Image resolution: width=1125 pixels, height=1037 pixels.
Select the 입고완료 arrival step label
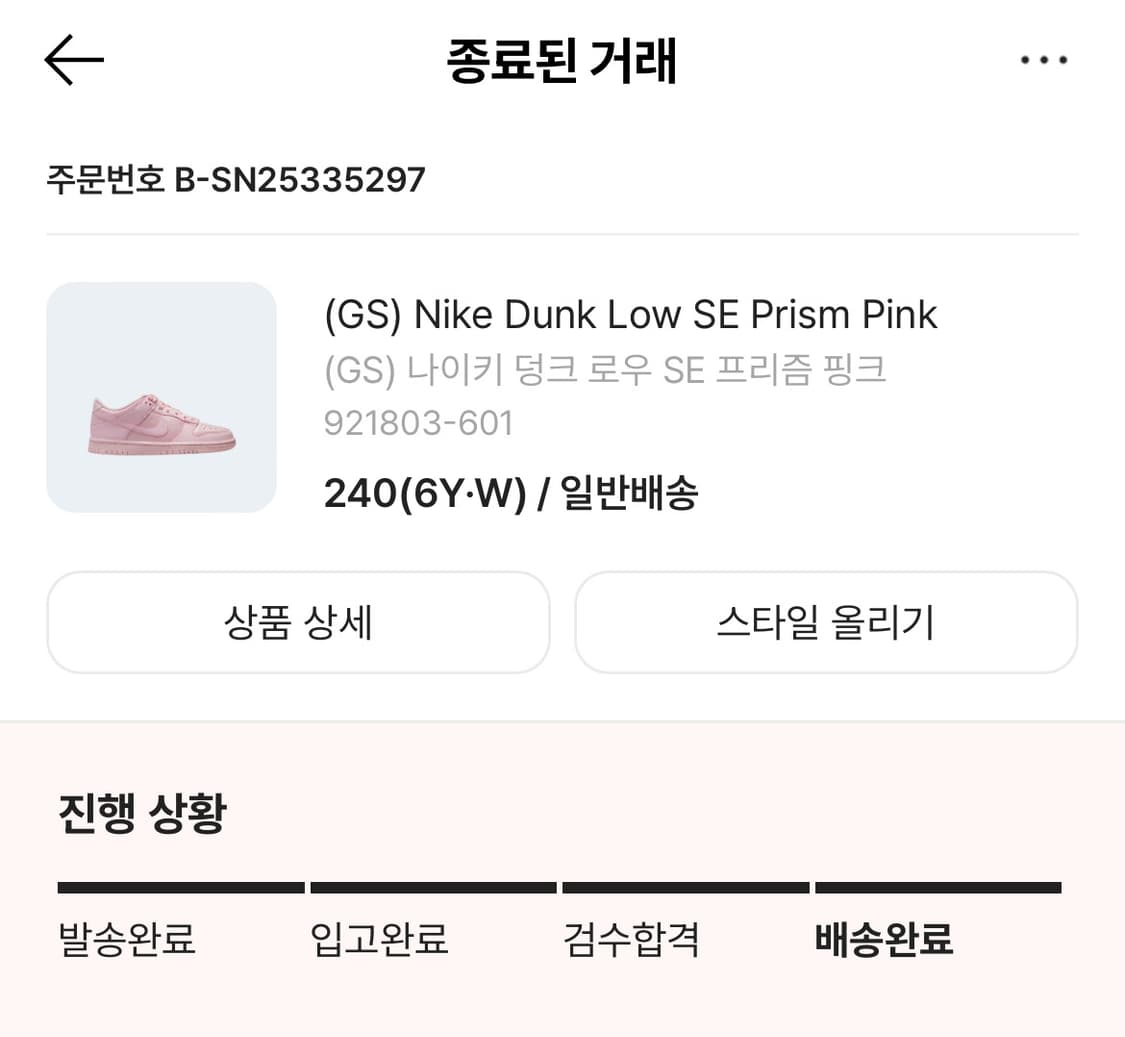point(380,940)
